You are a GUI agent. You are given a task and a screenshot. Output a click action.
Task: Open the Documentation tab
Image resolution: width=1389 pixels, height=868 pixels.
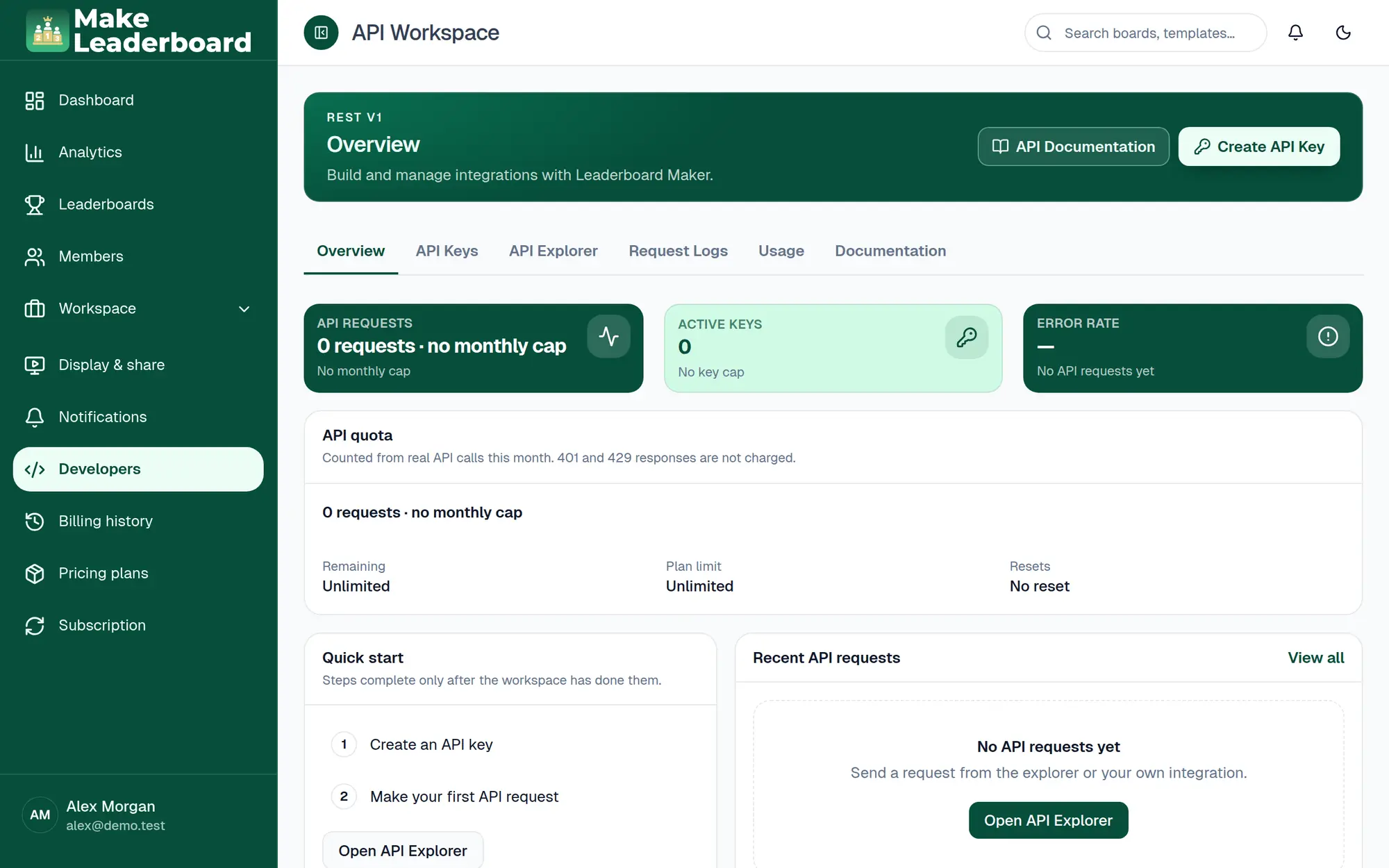click(x=890, y=251)
